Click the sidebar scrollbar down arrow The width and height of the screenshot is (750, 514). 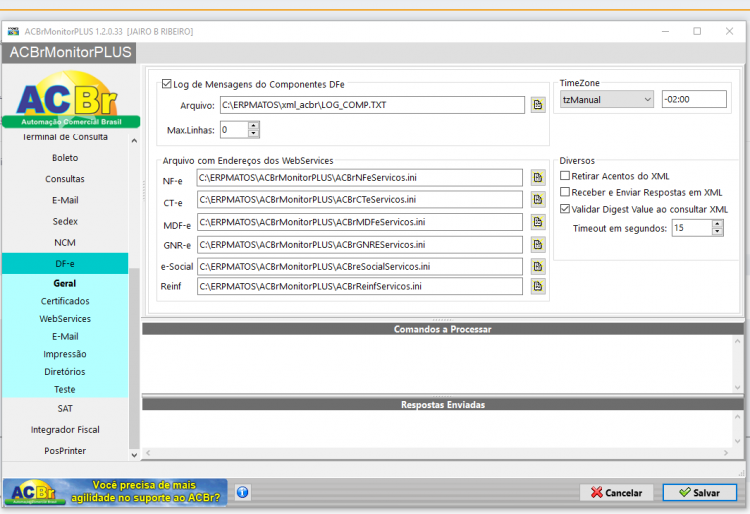tap(134, 455)
